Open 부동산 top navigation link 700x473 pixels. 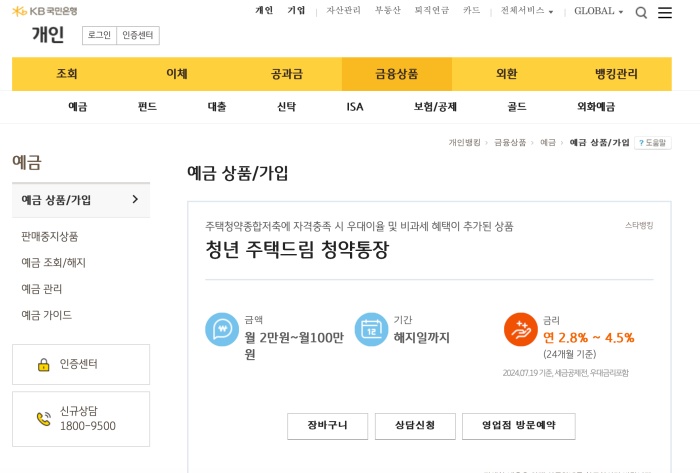pos(388,10)
